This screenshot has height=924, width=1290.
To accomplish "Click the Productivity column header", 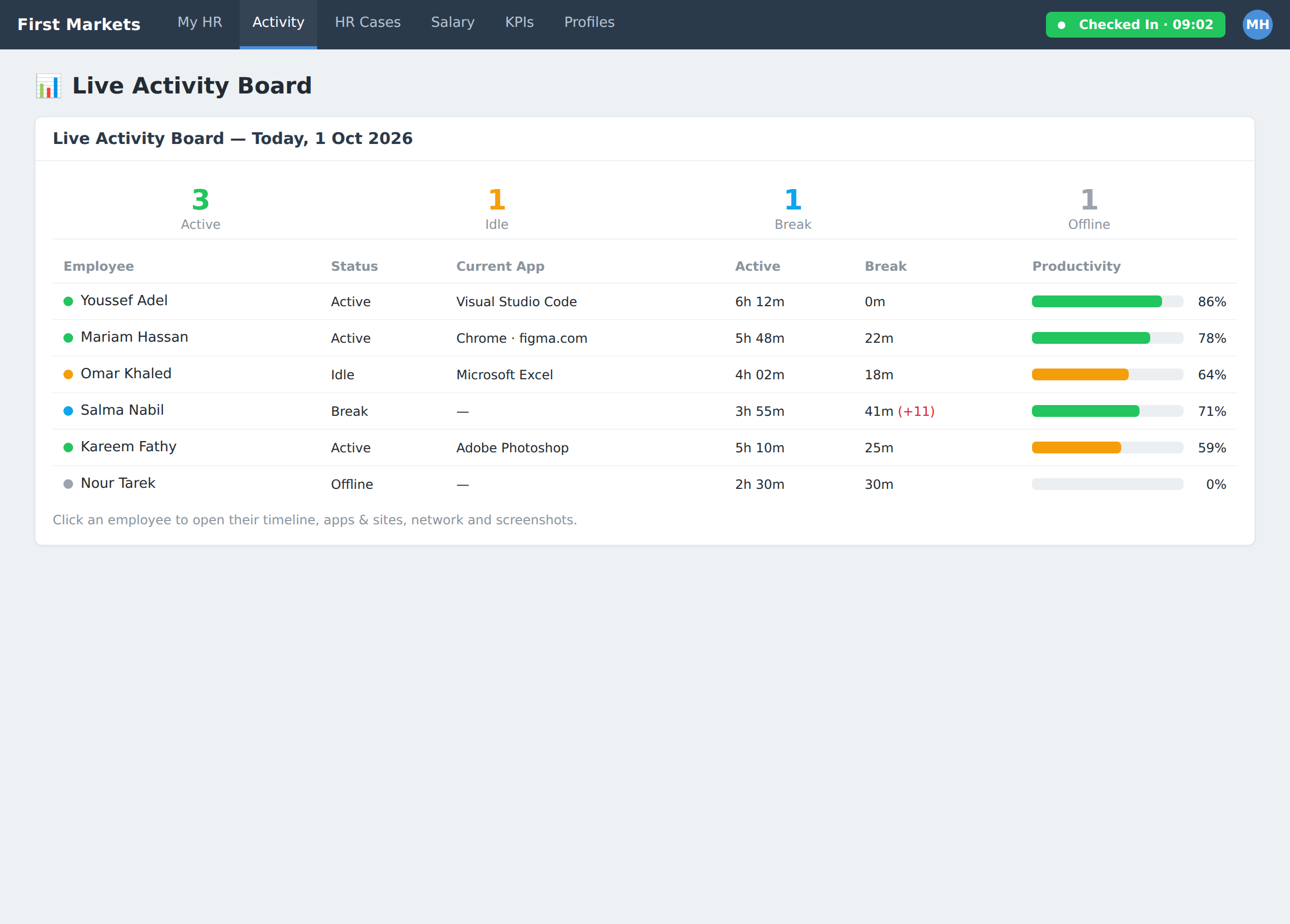I will [1076, 266].
